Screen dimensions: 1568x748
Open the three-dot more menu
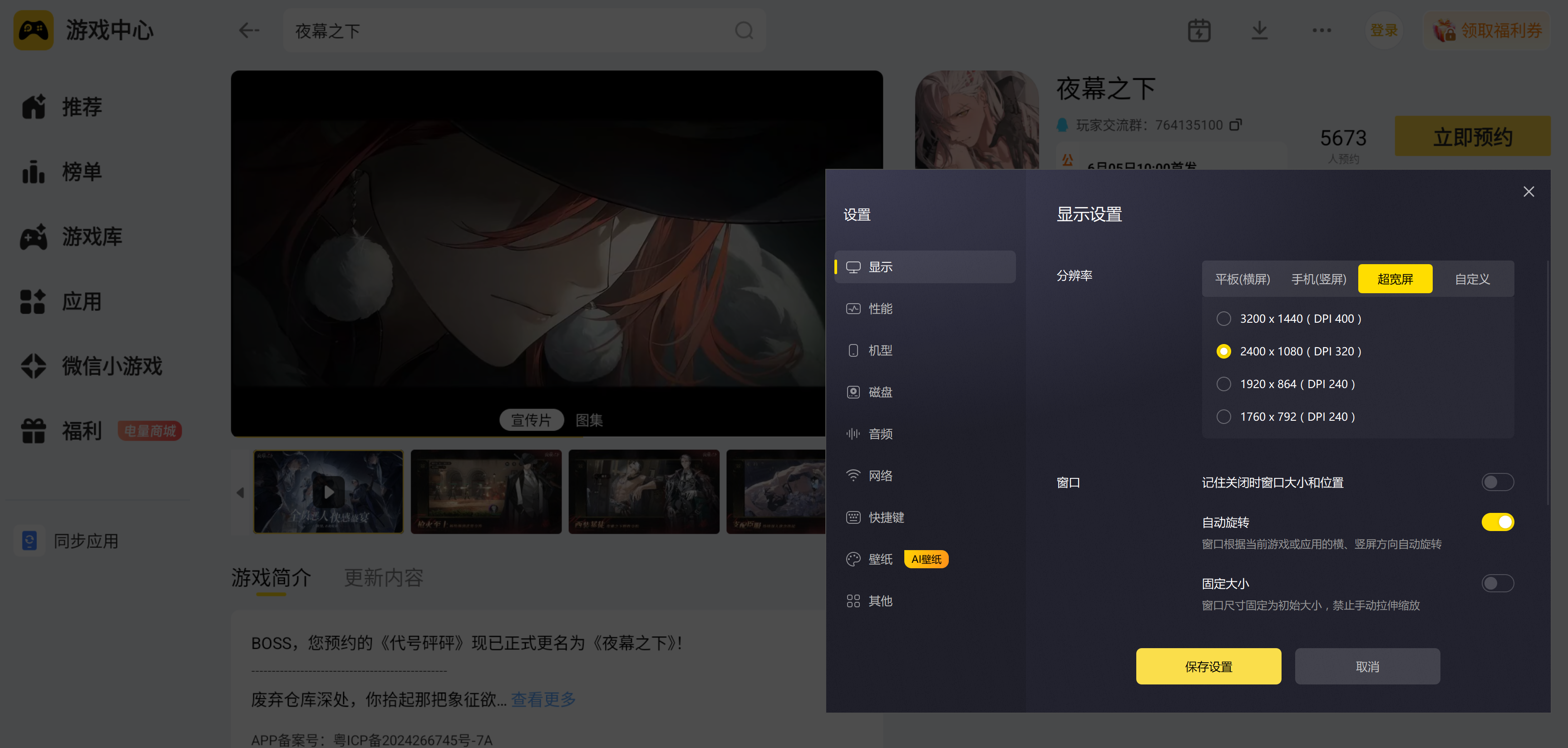click(x=1321, y=30)
